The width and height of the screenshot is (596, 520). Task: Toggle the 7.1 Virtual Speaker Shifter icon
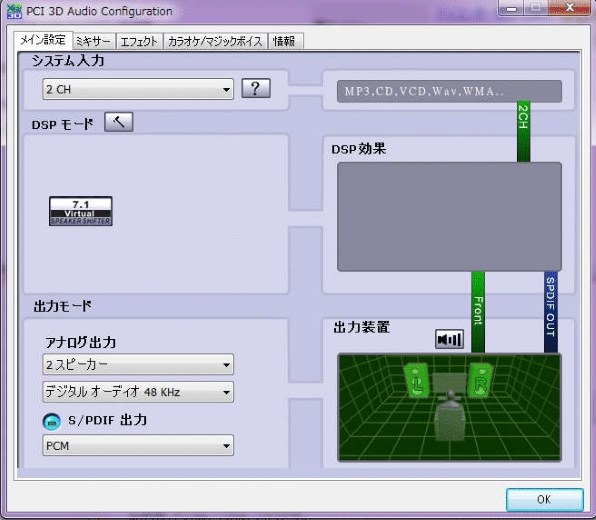(x=81, y=211)
